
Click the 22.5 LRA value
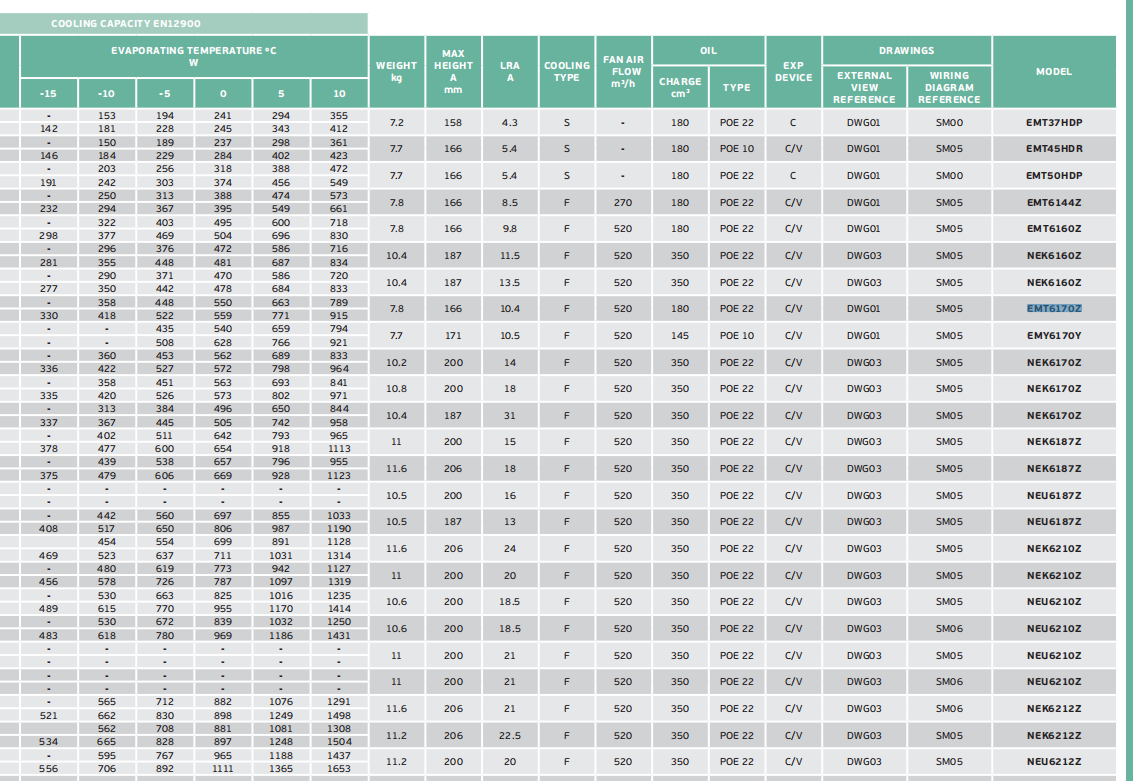point(510,735)
